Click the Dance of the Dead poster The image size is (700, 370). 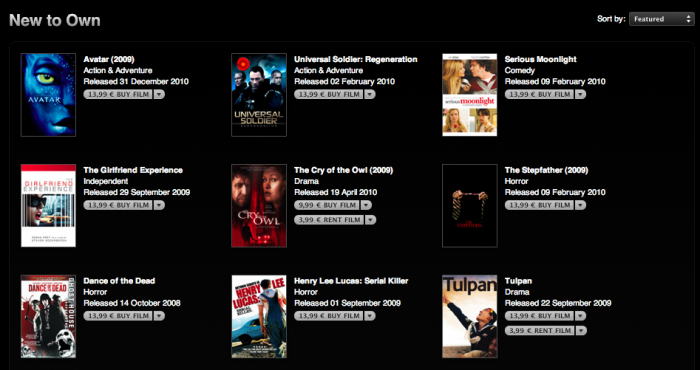point(48,316)
